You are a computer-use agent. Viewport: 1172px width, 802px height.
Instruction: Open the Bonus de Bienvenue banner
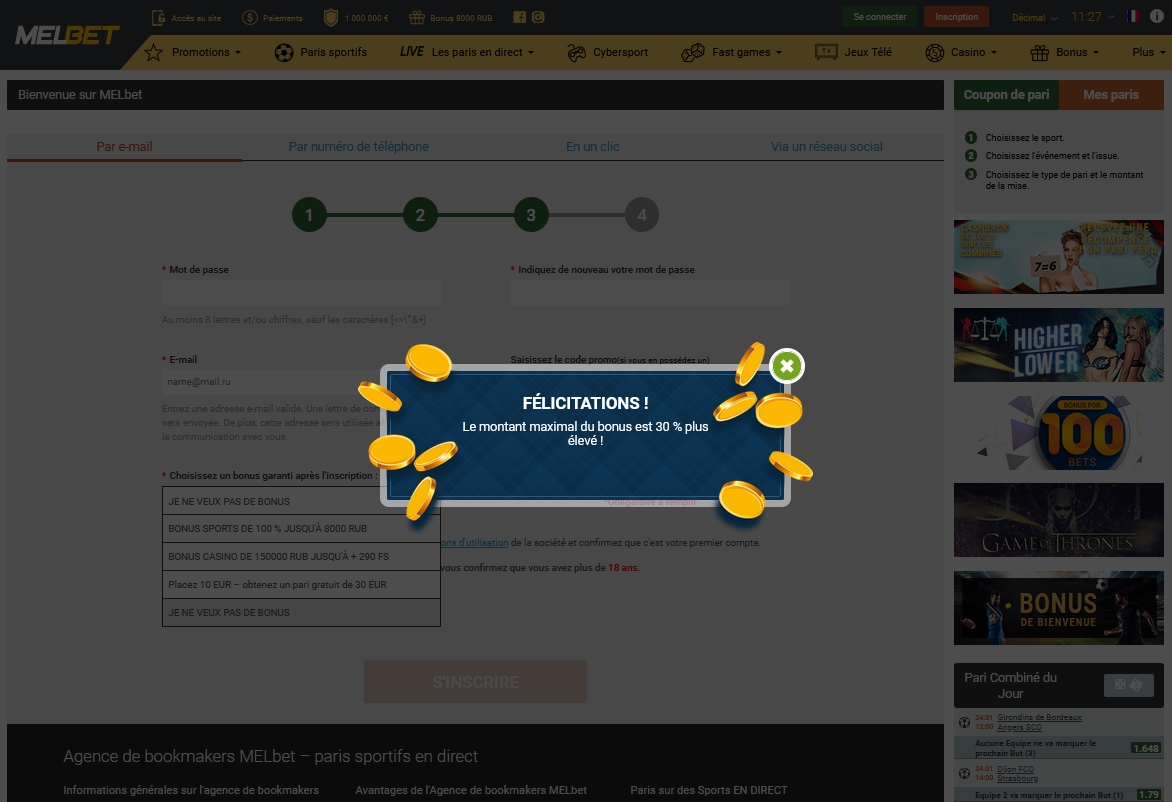pyautogui.click(x=1058, y=608)
